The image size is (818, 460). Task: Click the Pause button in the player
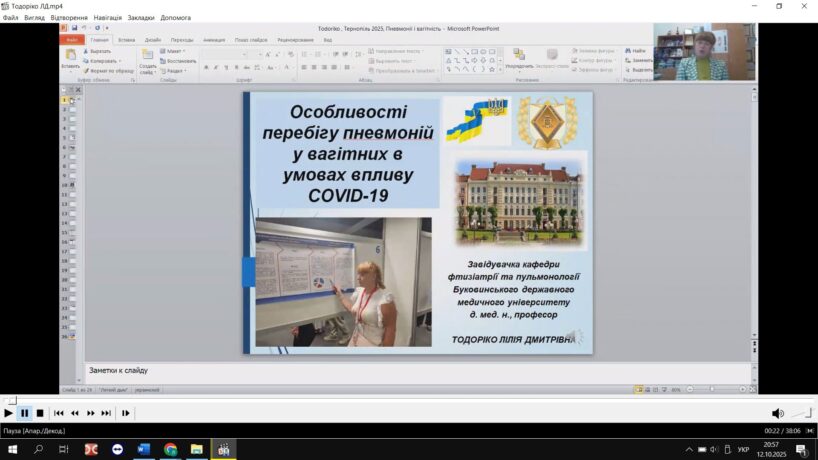pyautogui.click(x=24, y=413)
